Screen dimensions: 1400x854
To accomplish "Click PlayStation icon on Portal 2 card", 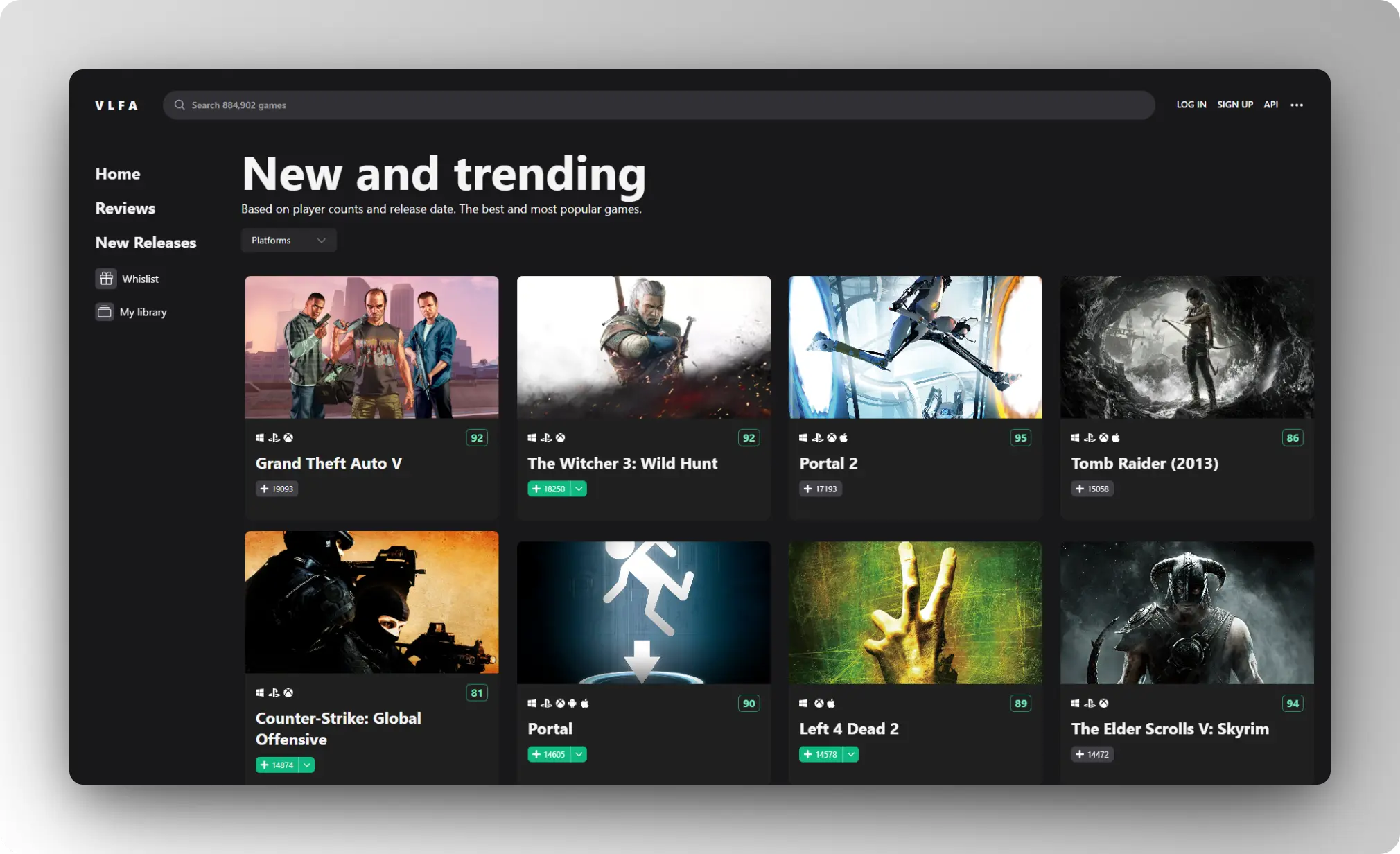I will tap(818, 437).
